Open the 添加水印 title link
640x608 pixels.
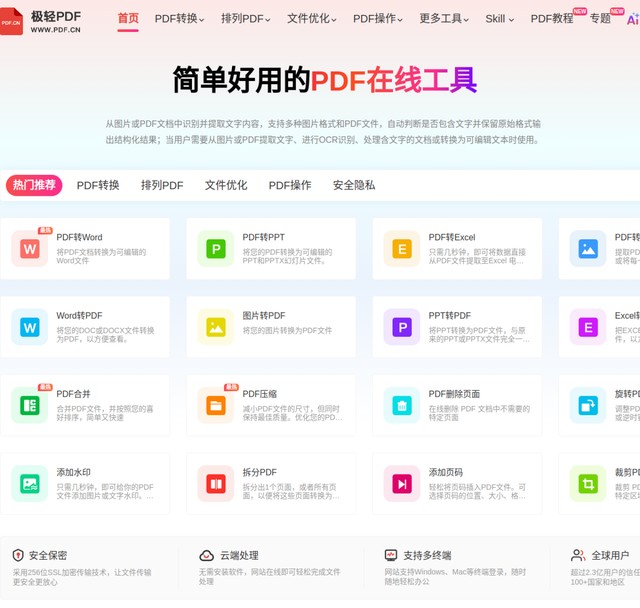click(x=73, y=472)
